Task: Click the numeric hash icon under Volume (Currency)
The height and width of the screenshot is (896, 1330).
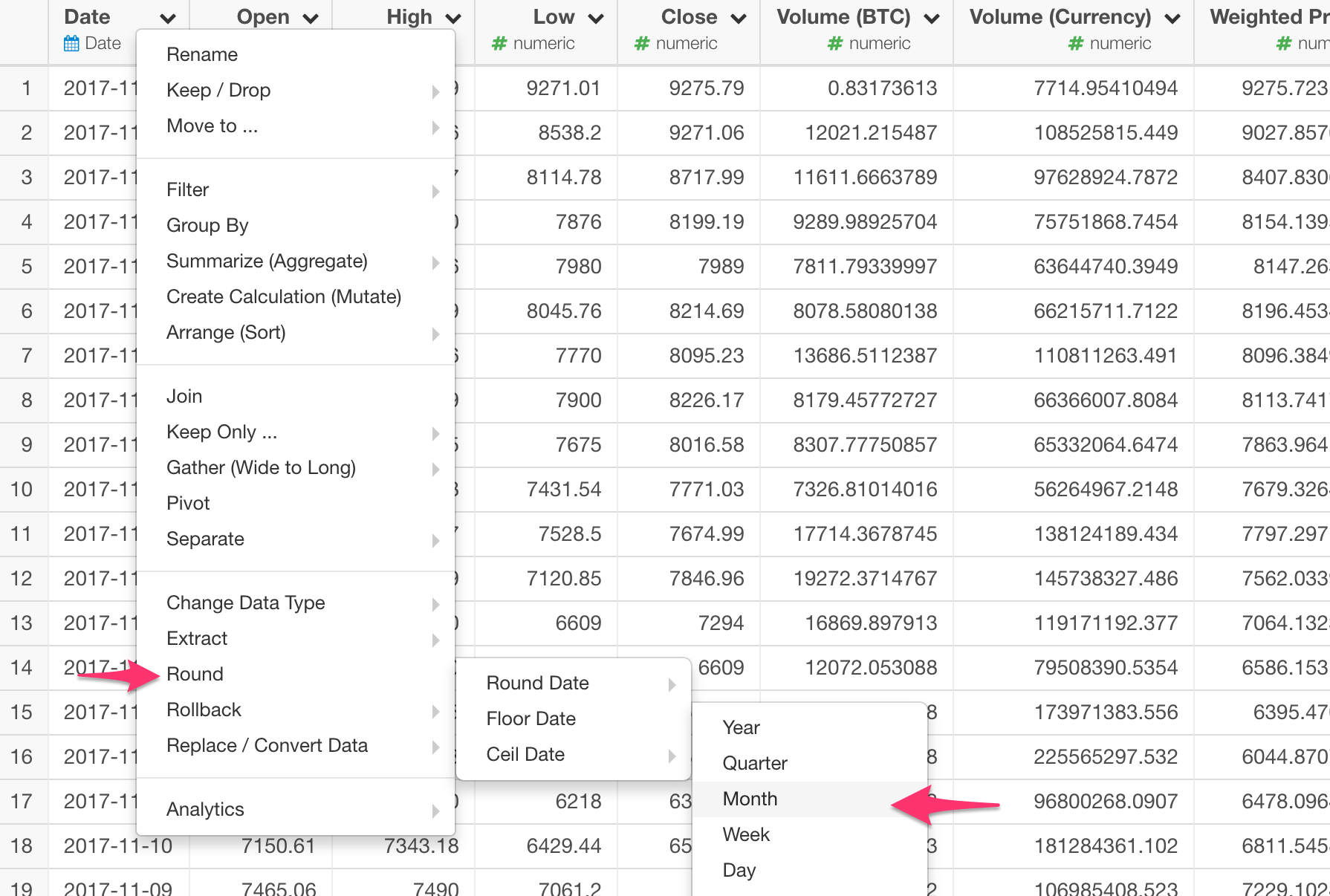Action: 1076,44
